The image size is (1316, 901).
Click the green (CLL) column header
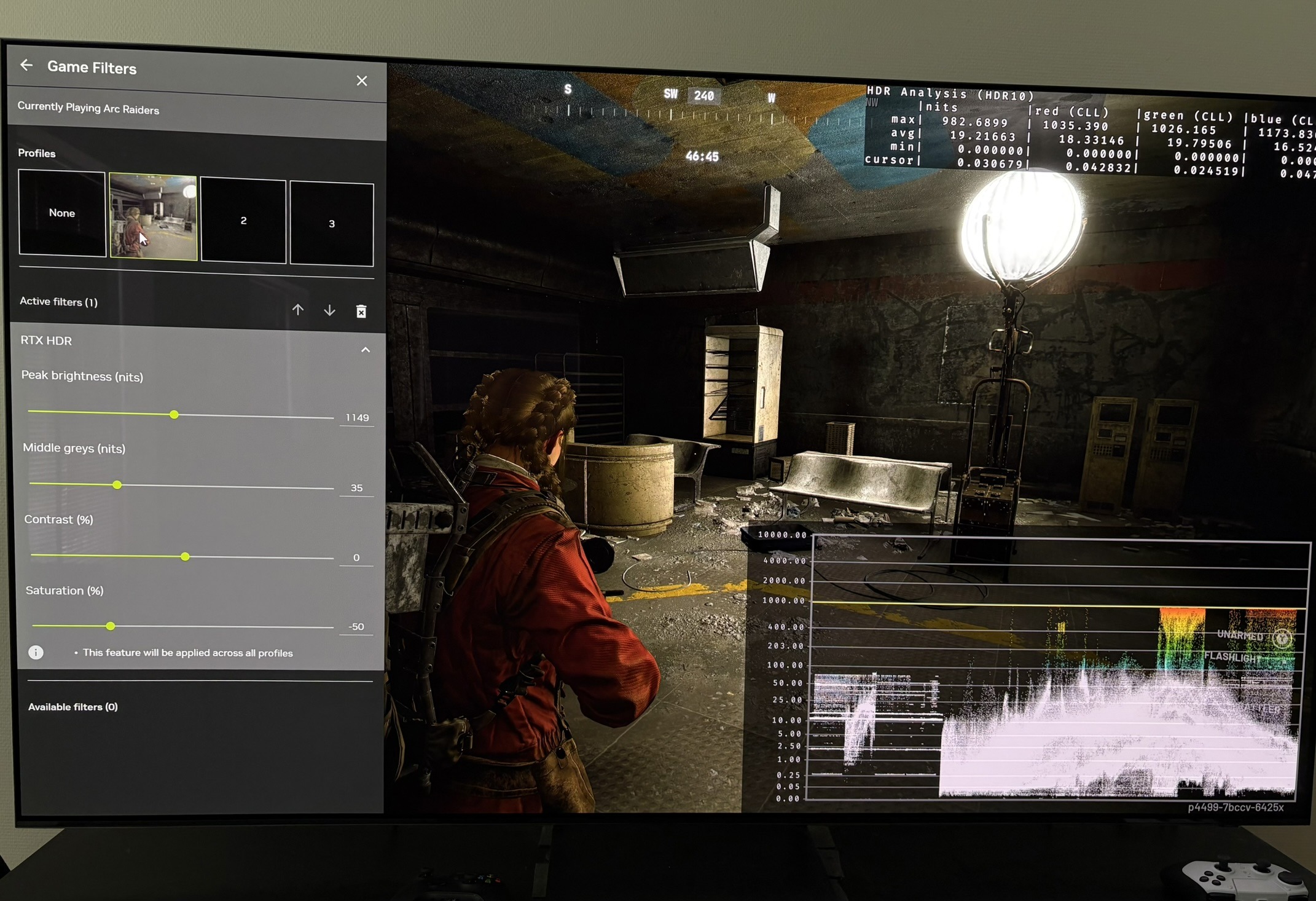(x=1189, y=116)
